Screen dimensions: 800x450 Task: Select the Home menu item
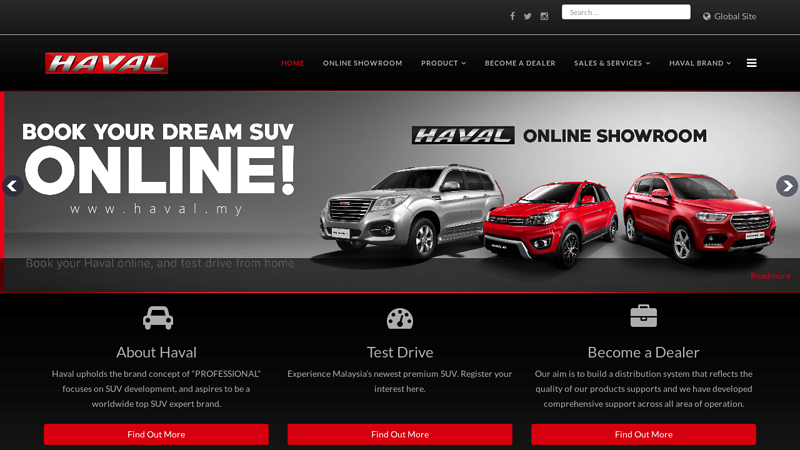tap(292, 63)
